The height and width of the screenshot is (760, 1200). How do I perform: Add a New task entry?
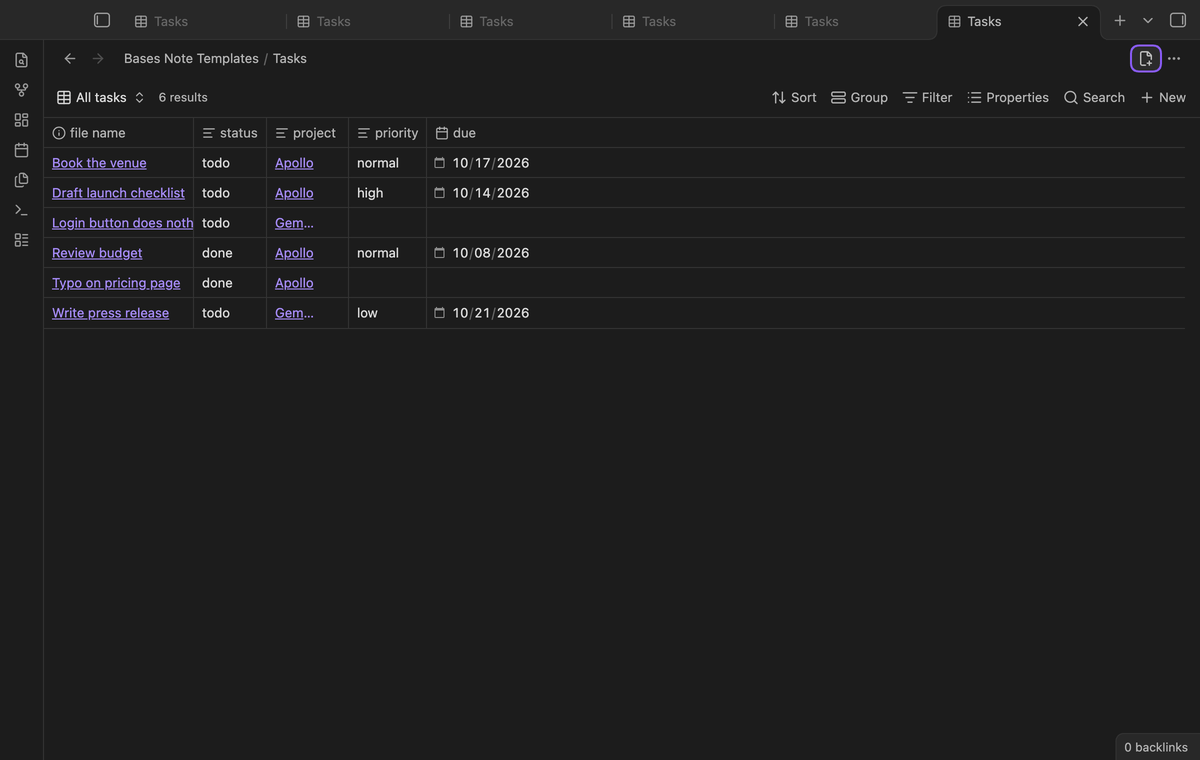1163,97
